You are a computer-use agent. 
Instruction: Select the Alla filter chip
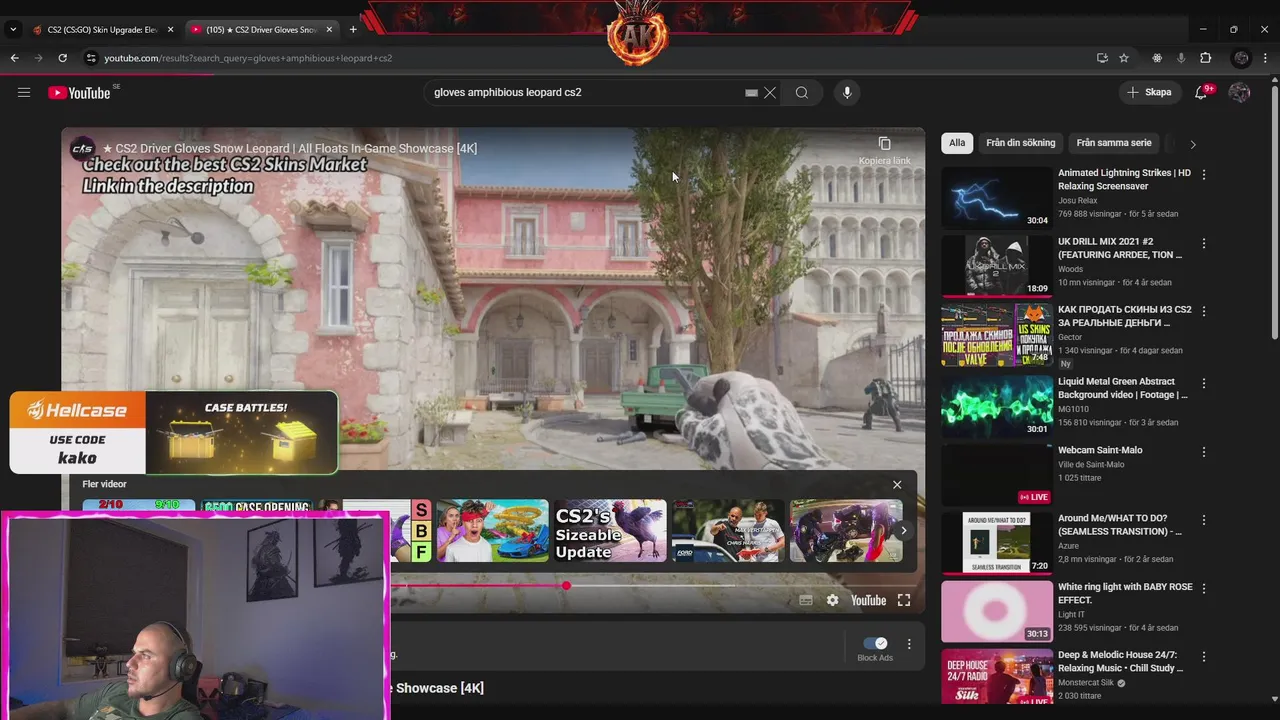click(957, 143)
